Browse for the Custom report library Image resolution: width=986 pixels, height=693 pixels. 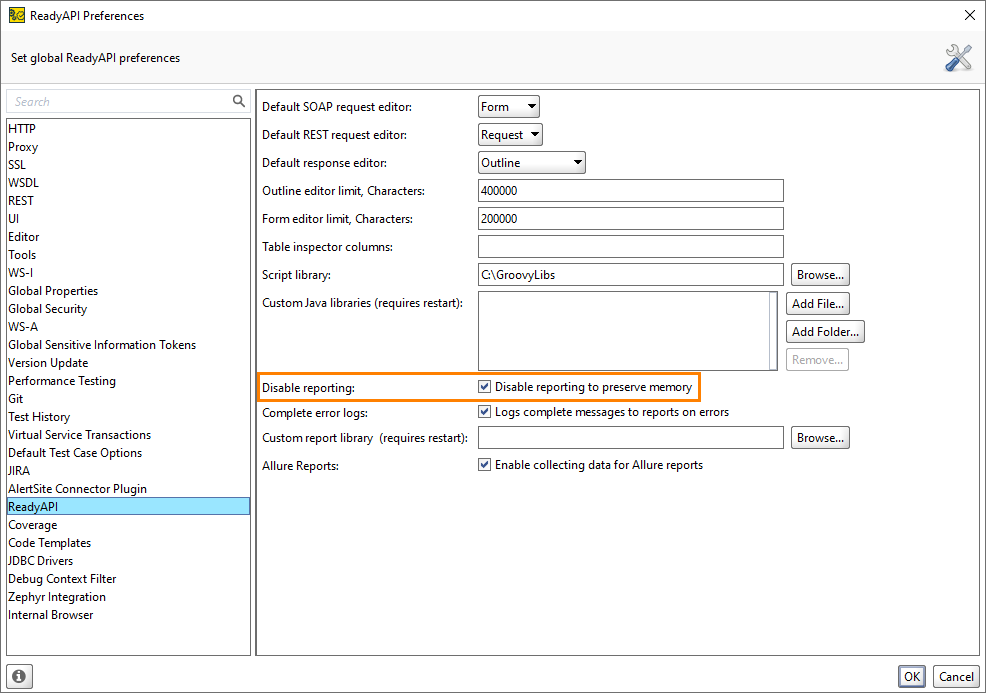tap(820, 438)
